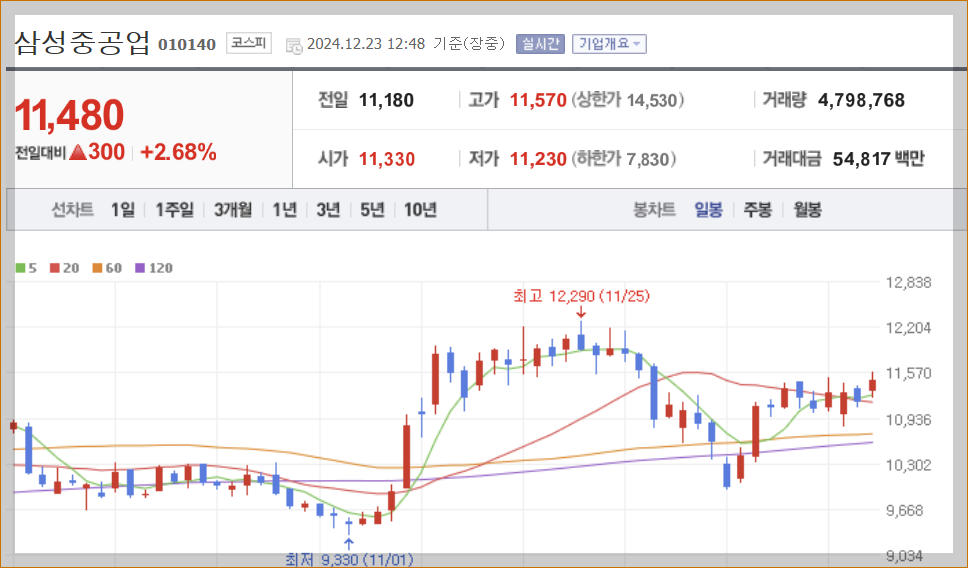
Task: Show the 3년 line chart
Action: [x=328, y=210]
